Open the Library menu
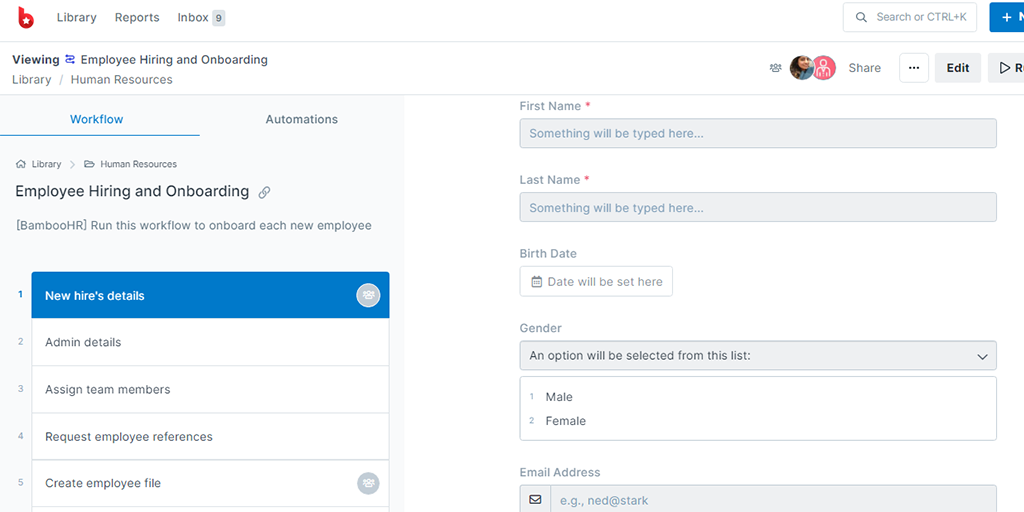Image resolution: width=1024 pixels, height=512 pixels. point(76,18)
